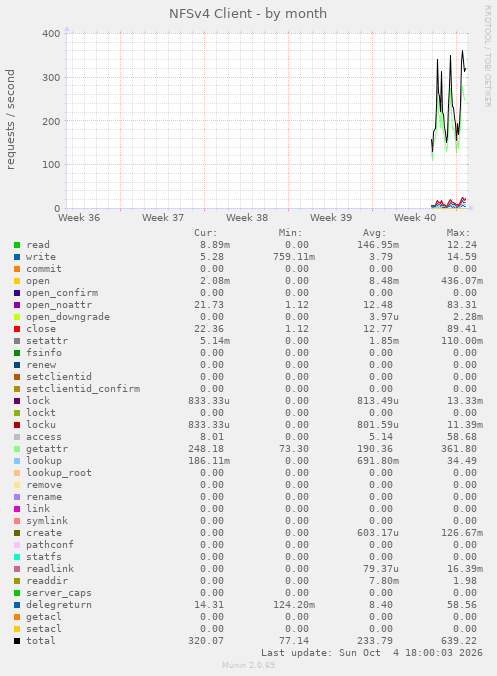497x676 pixels.
Task: Click the 400 y-axis tick label
Action: [51, 34]
